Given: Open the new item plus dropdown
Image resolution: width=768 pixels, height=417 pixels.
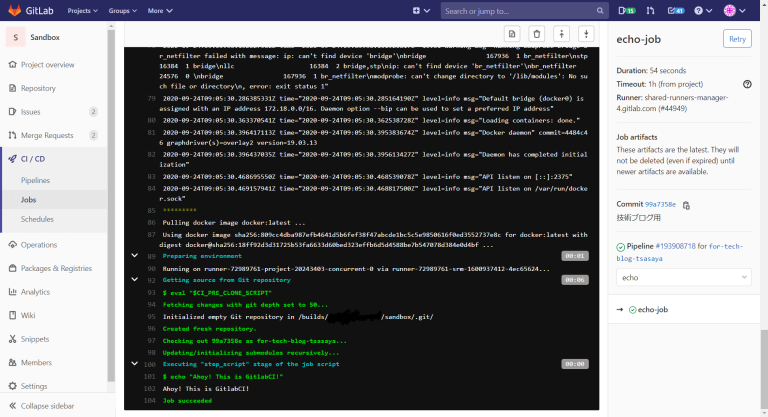Looking at the screenshot, I should [x=421, y=10].
